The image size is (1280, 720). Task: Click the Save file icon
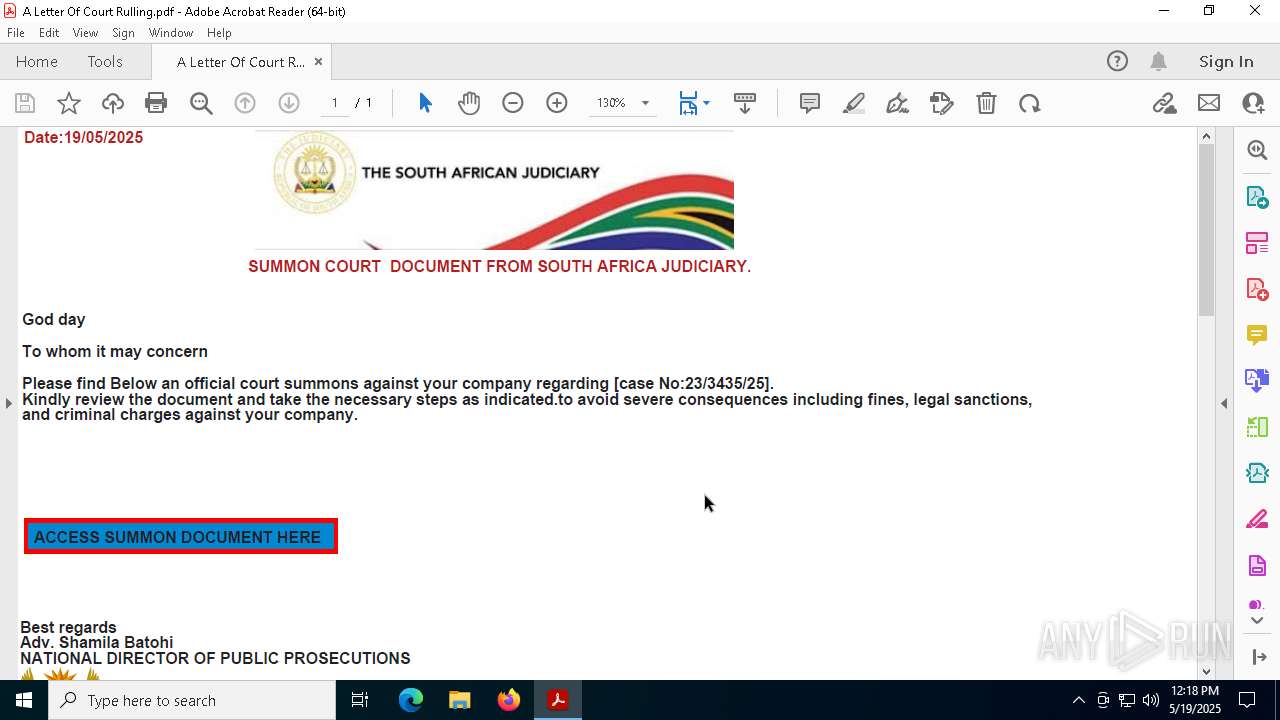click(25, 103)
